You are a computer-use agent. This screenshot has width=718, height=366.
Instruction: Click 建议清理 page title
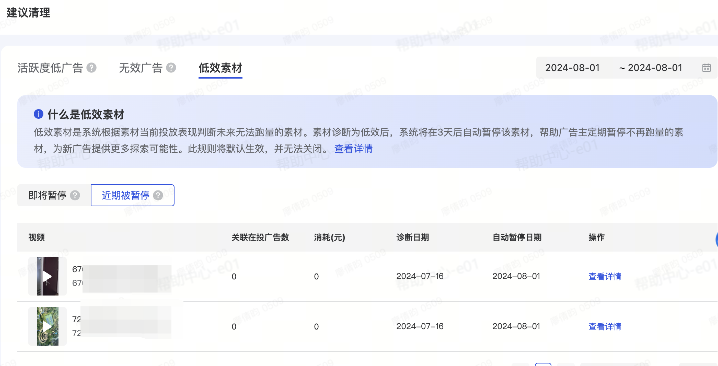pyautogui.click(x=28, y=12)
